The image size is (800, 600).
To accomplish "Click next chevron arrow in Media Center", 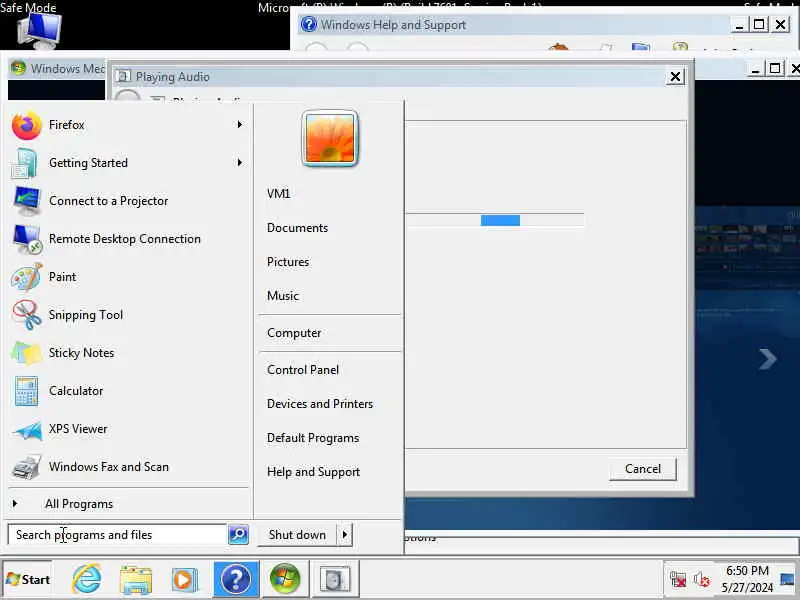I will click(x=767, y=359).
